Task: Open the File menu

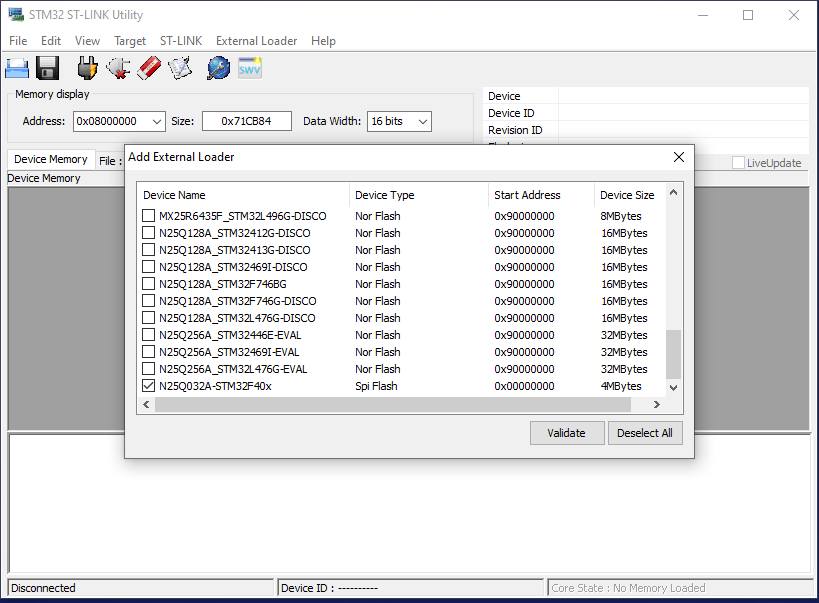Action: coord(18,41)
